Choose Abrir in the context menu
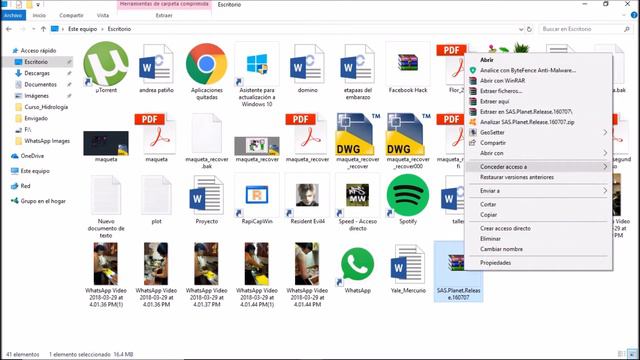This screenshot has width=640, height=360. (x=538, y=60)
